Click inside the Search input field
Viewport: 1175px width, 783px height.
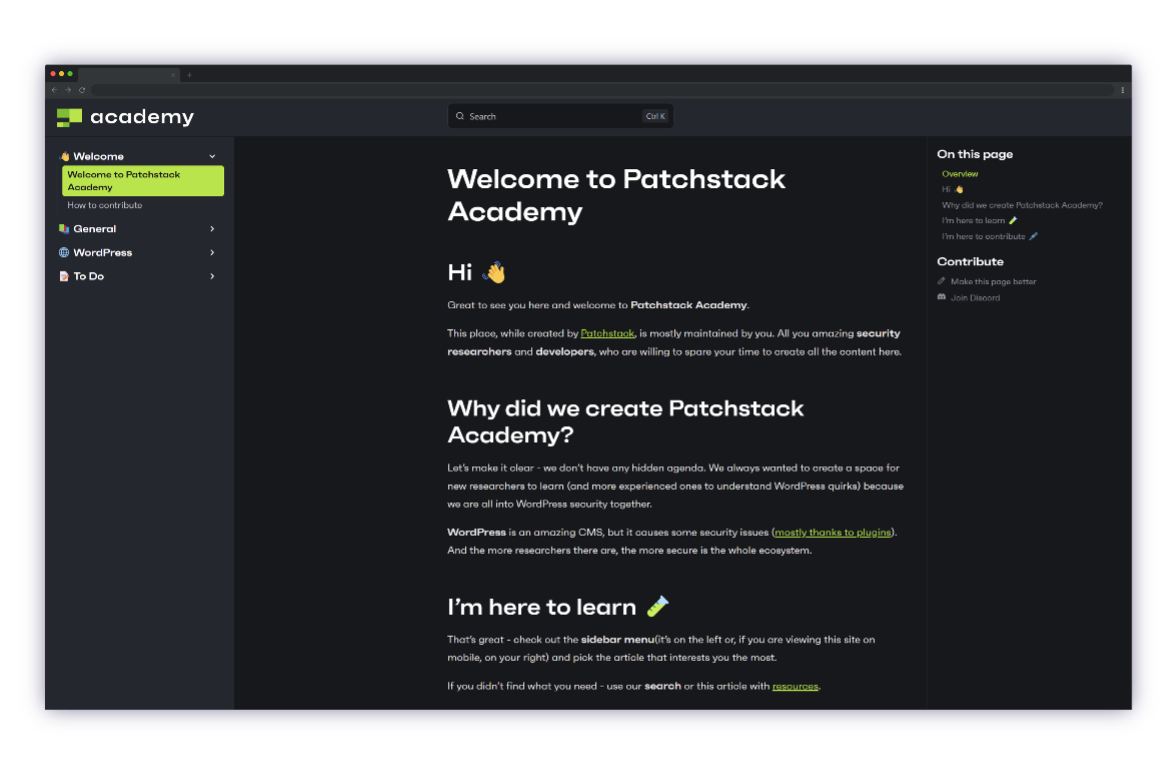pos(540,116)
